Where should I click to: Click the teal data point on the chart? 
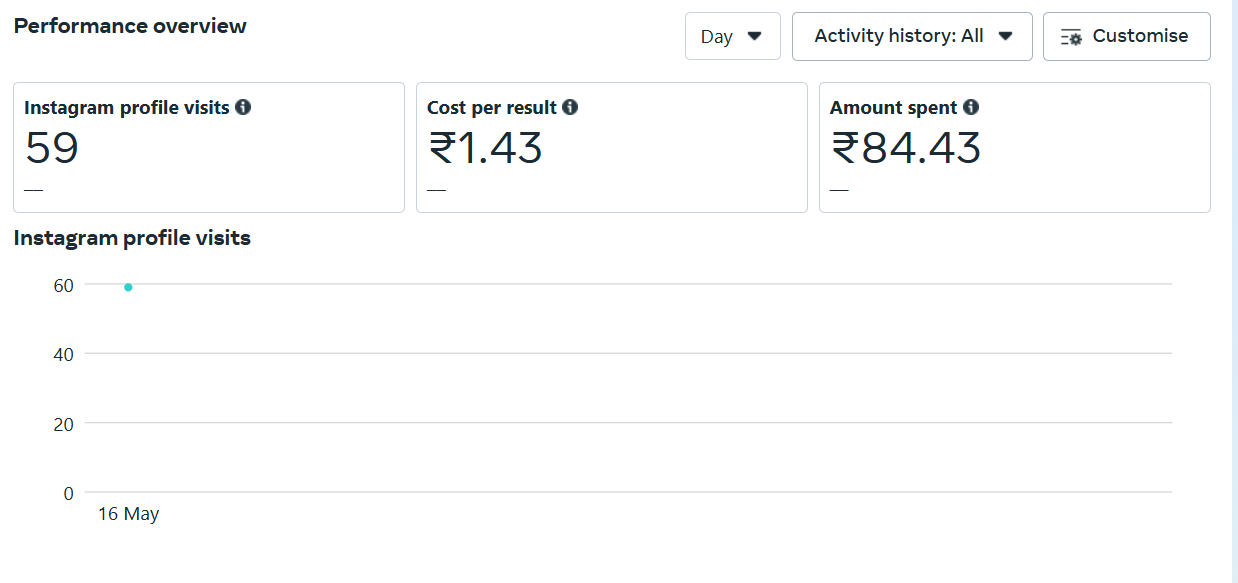pyautogui.click(x=128, y=287)
